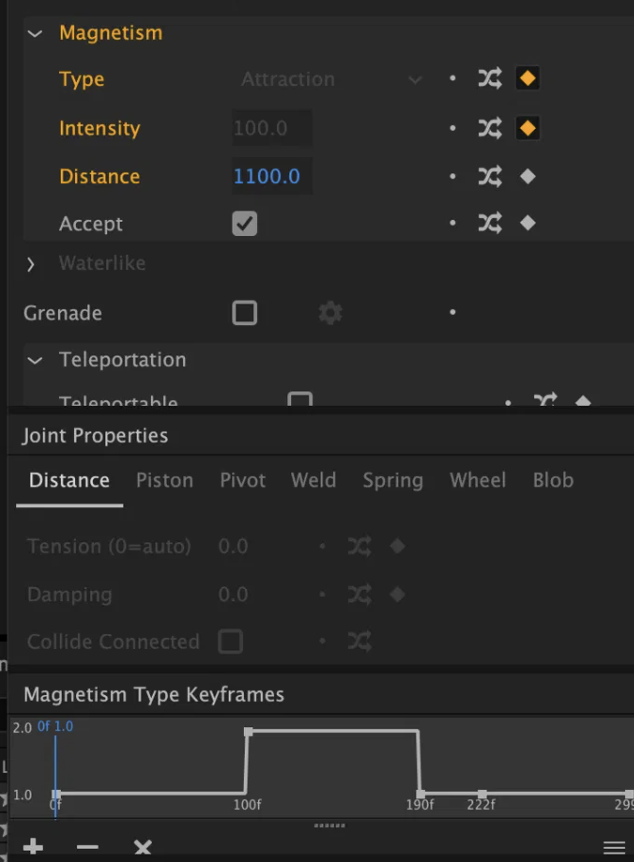Click the randomize shuffle icon for Type
634x862 pixels.
489,79
